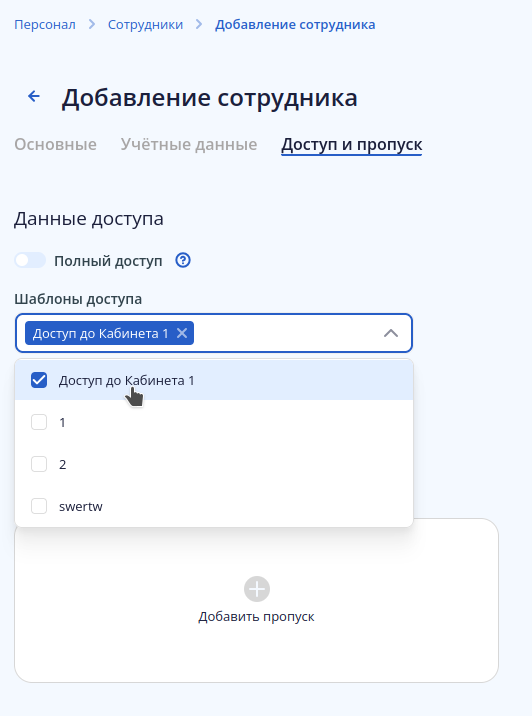Open the Учётные данные tab

189,144
